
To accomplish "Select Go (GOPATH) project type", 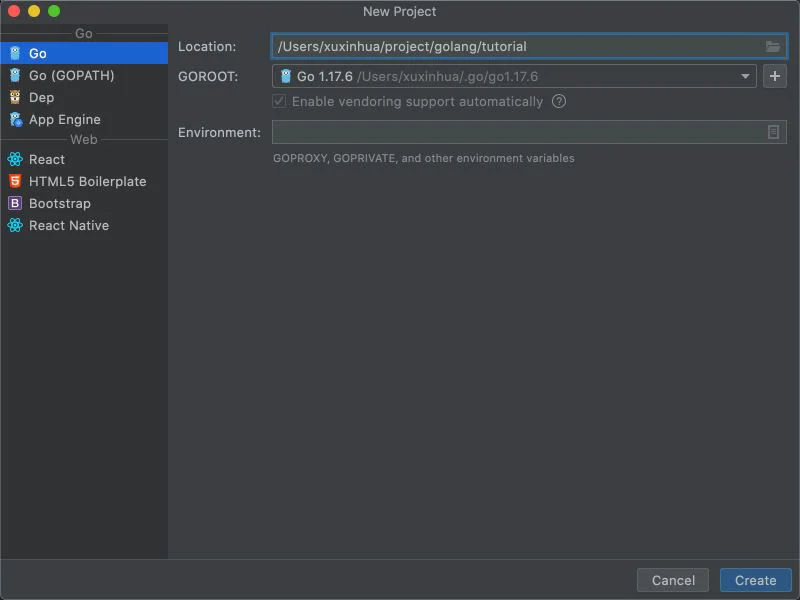I will coord(84,76).
